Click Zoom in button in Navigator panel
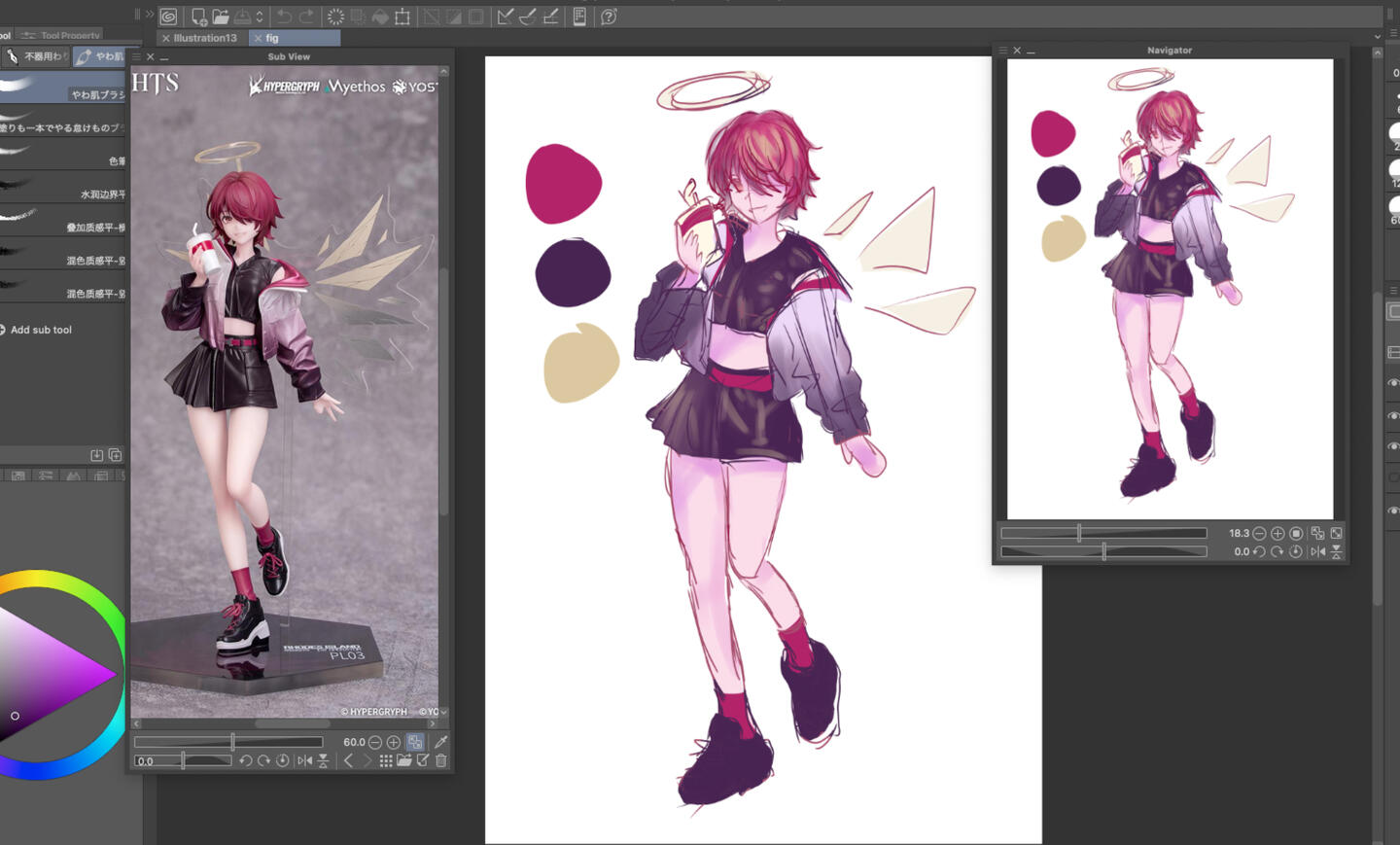The height and width of the screenshot is (845, 1400). 1277,533
